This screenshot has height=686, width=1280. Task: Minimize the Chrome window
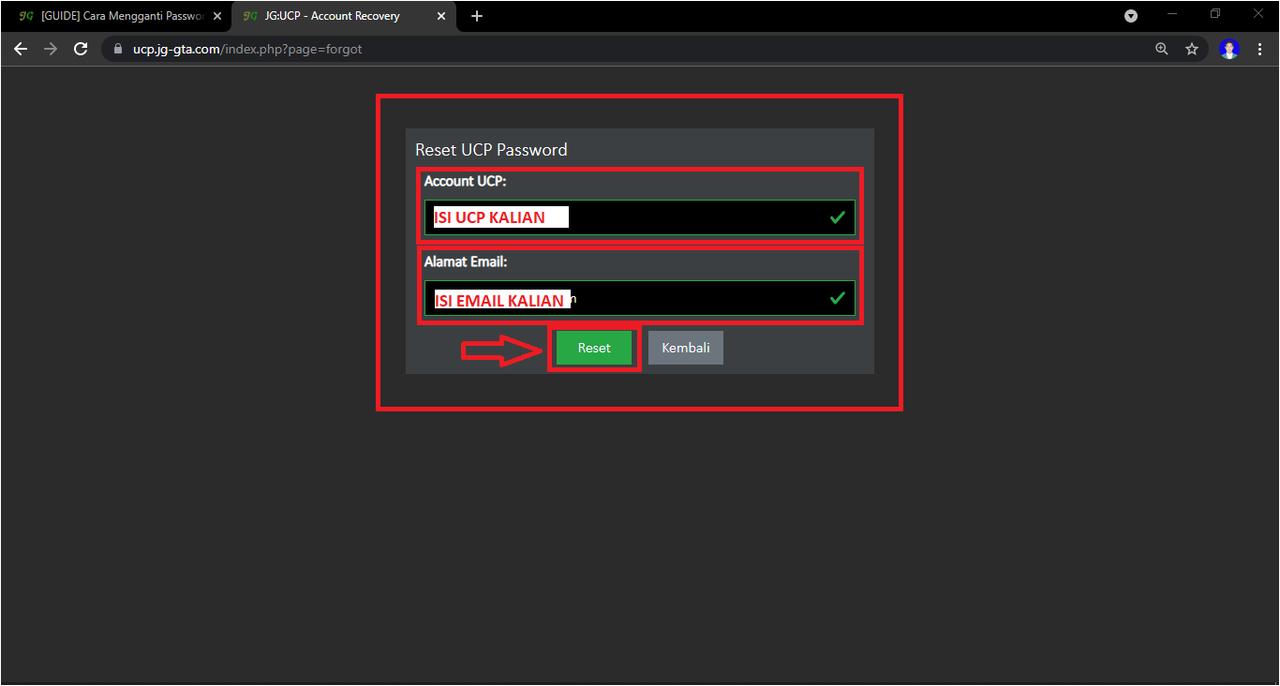[1172, 14]
